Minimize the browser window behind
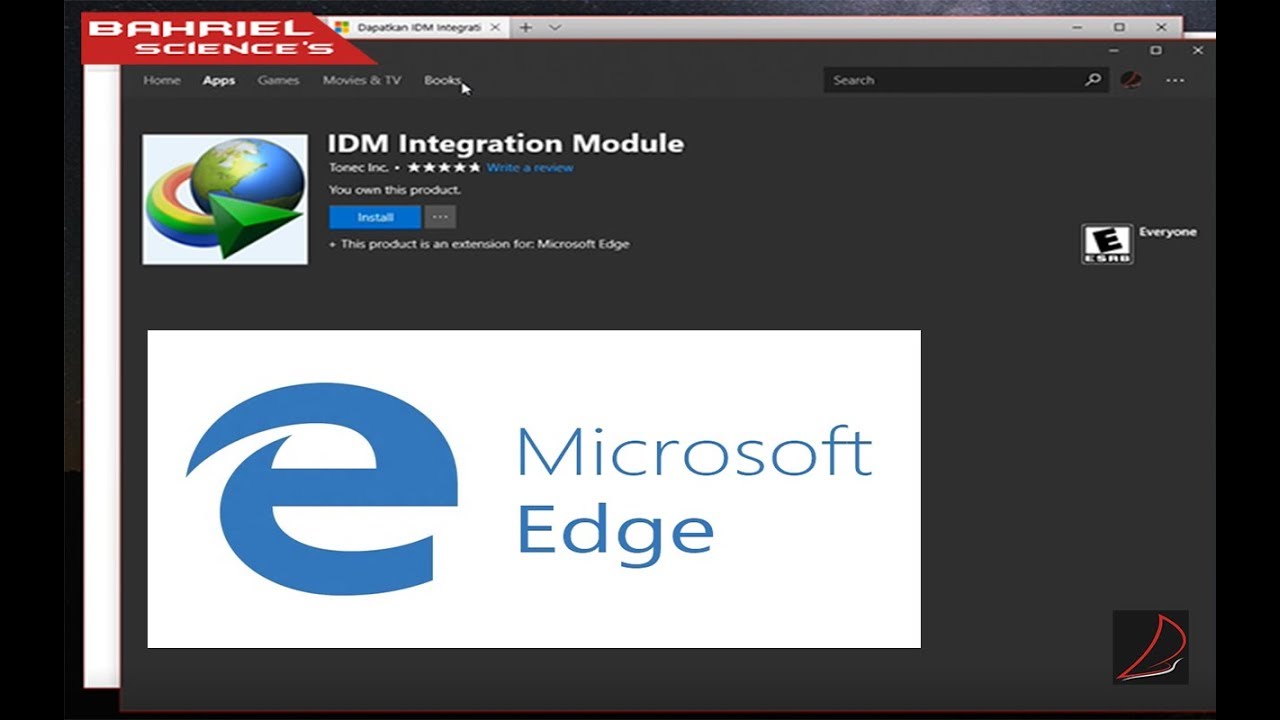 pyautogui.click(x=1077, y=27)
